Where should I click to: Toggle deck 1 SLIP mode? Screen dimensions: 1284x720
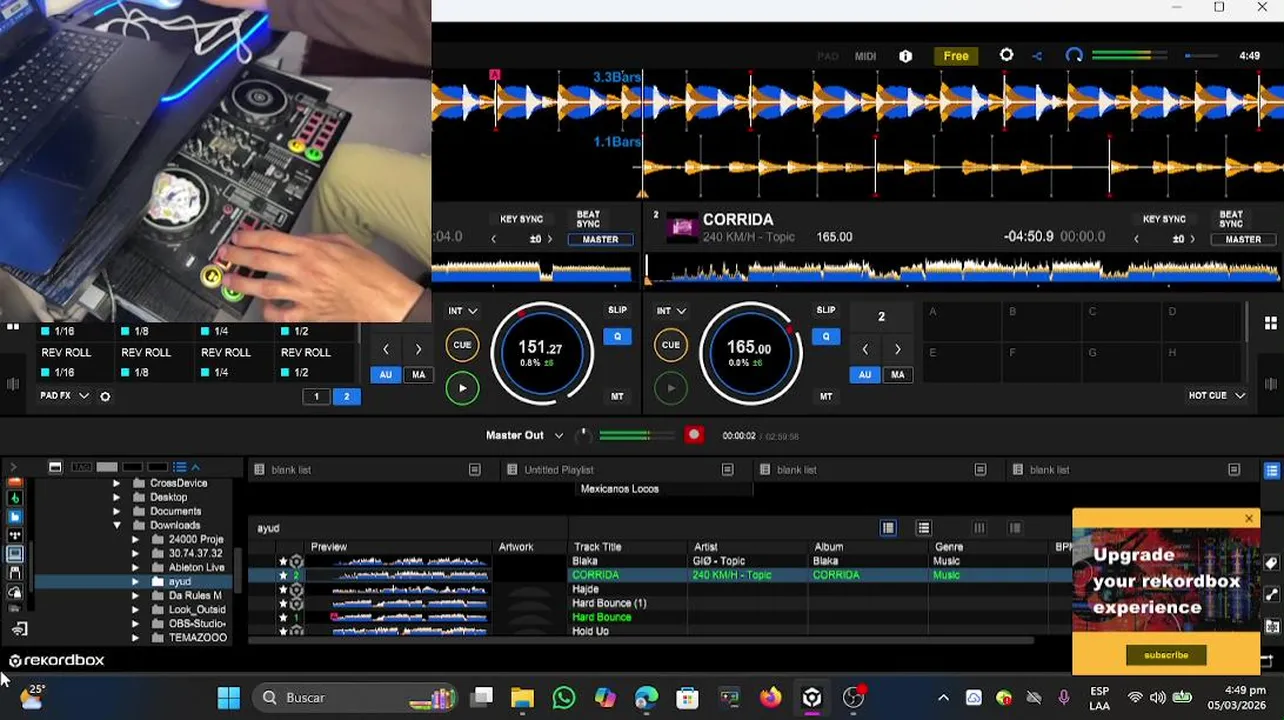tap(617, 310)
